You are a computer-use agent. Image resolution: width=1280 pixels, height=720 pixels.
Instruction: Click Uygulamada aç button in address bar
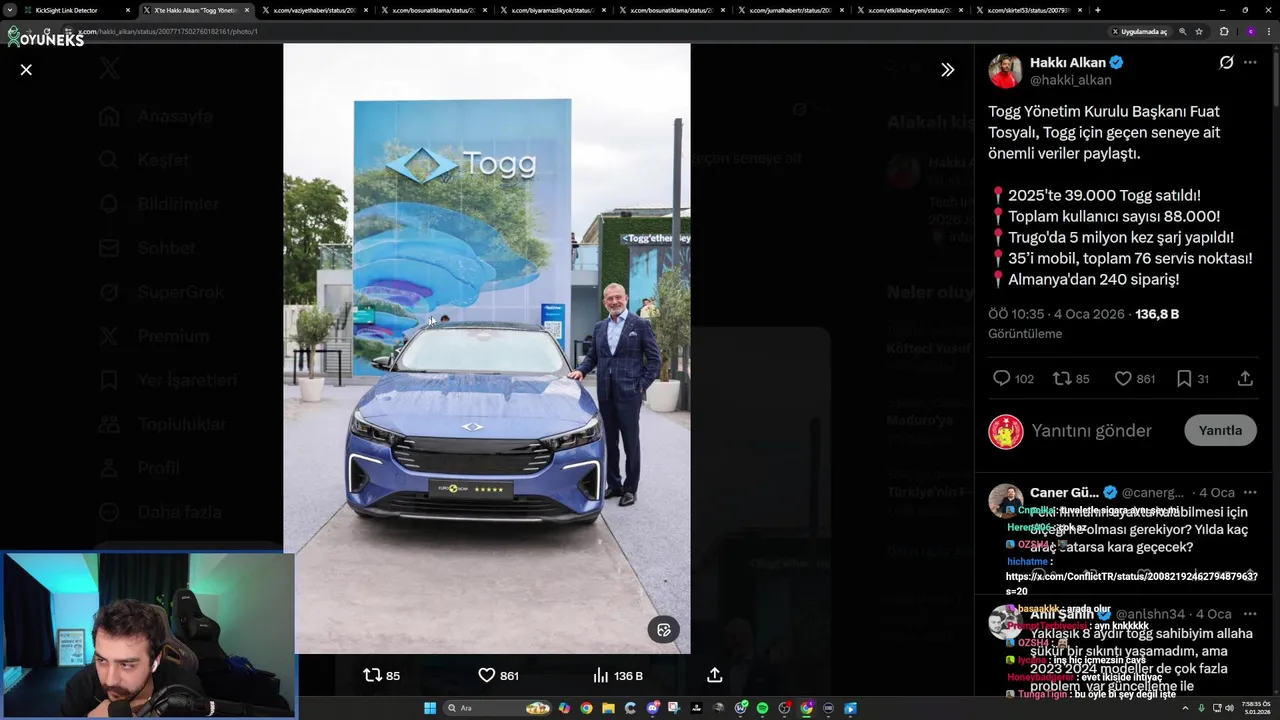(x=1139, y=31)
